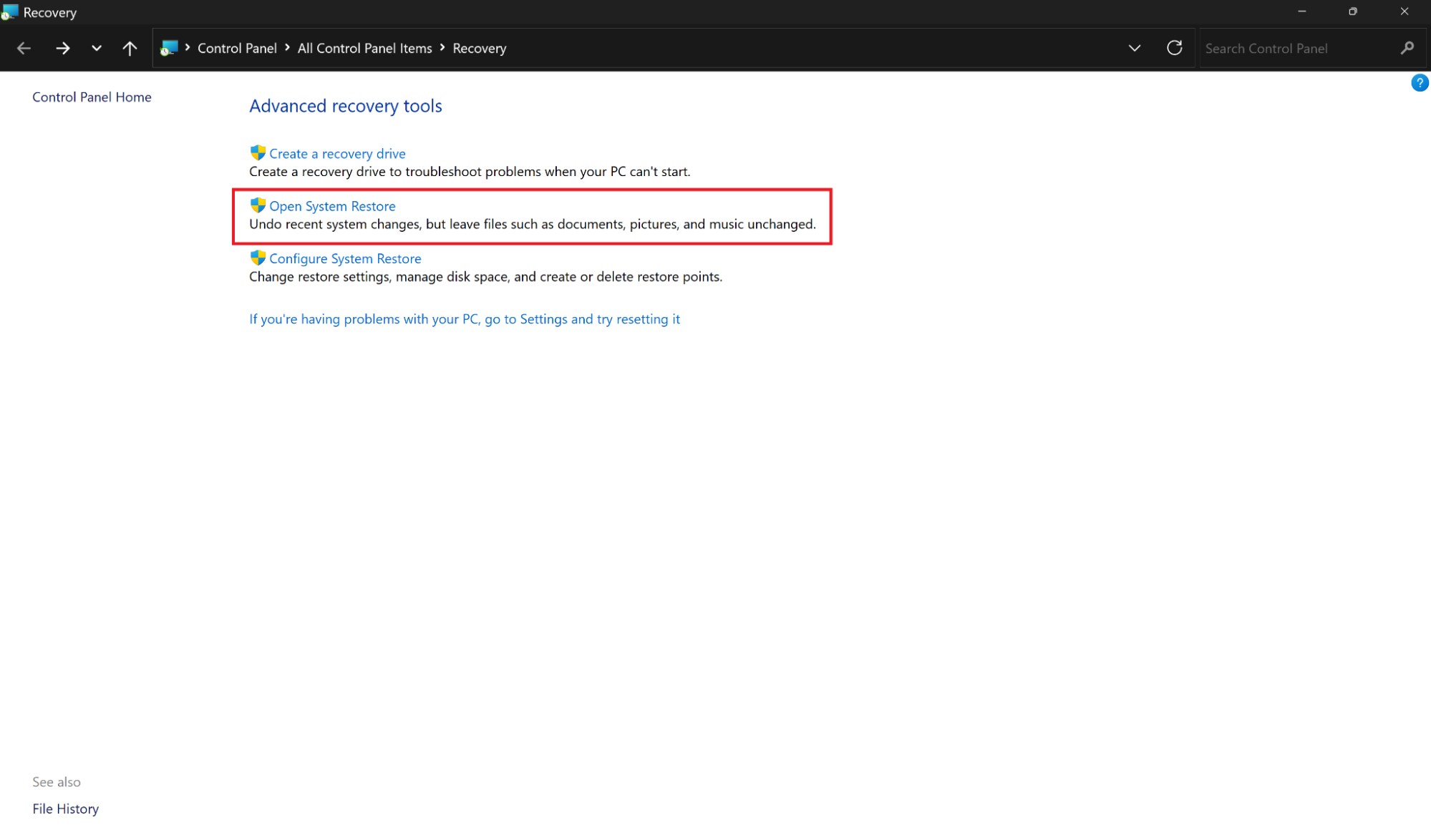This screenshot has width=1431, height=840.
Task: Click the 'Undo recent system changes' description
Action: click(533, 224)
